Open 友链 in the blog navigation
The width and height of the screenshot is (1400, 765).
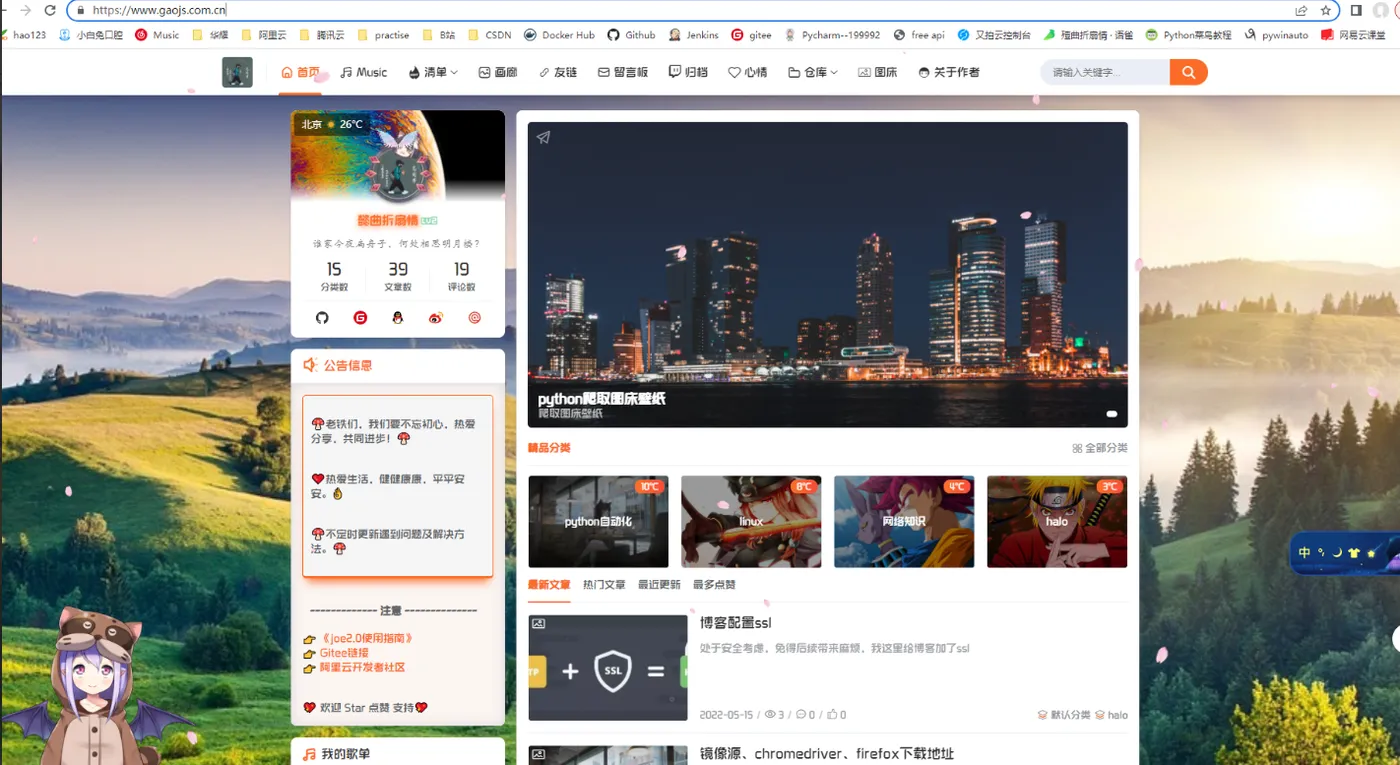click(558, 72)
